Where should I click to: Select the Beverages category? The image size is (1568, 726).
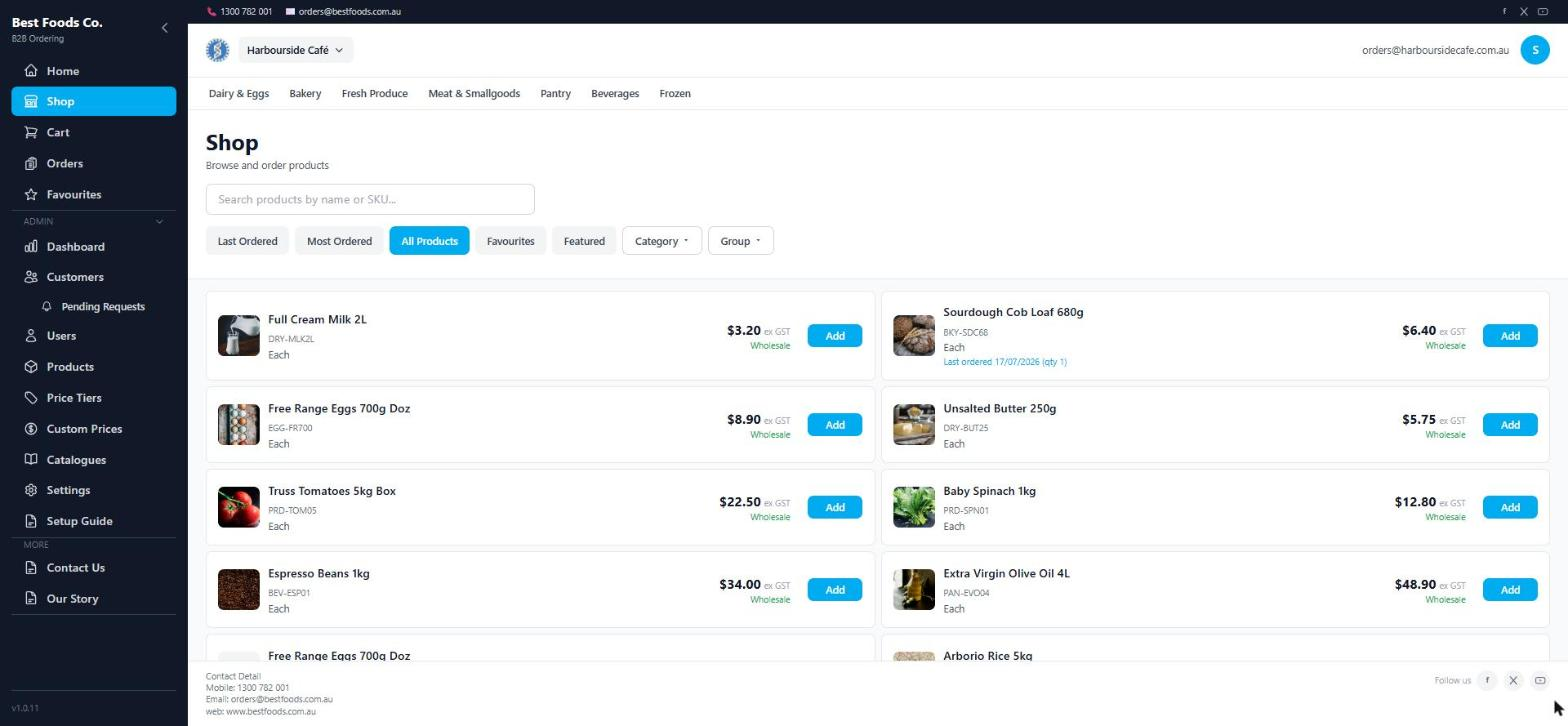[x=615, y=94]
